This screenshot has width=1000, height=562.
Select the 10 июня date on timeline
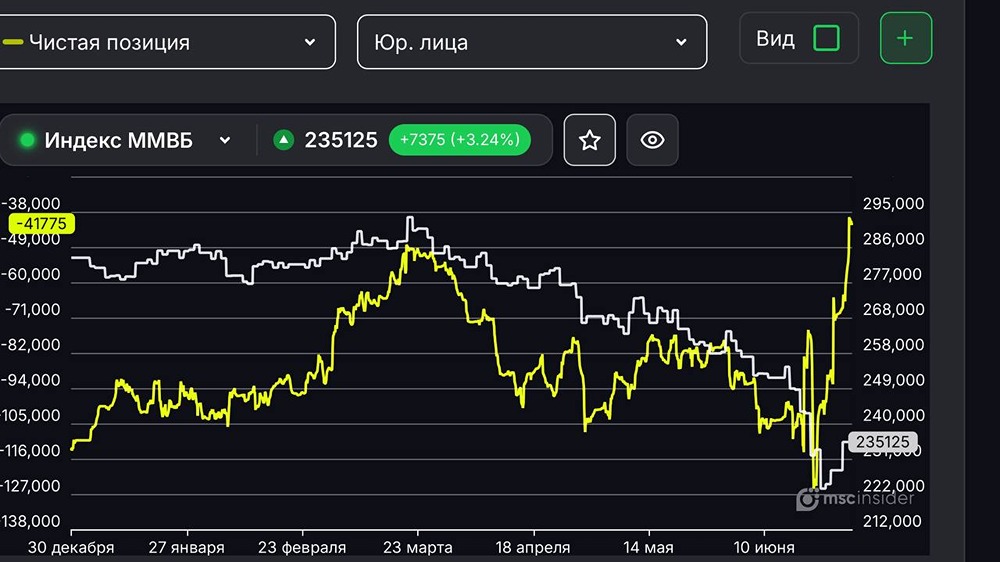[x=763, y=547]
